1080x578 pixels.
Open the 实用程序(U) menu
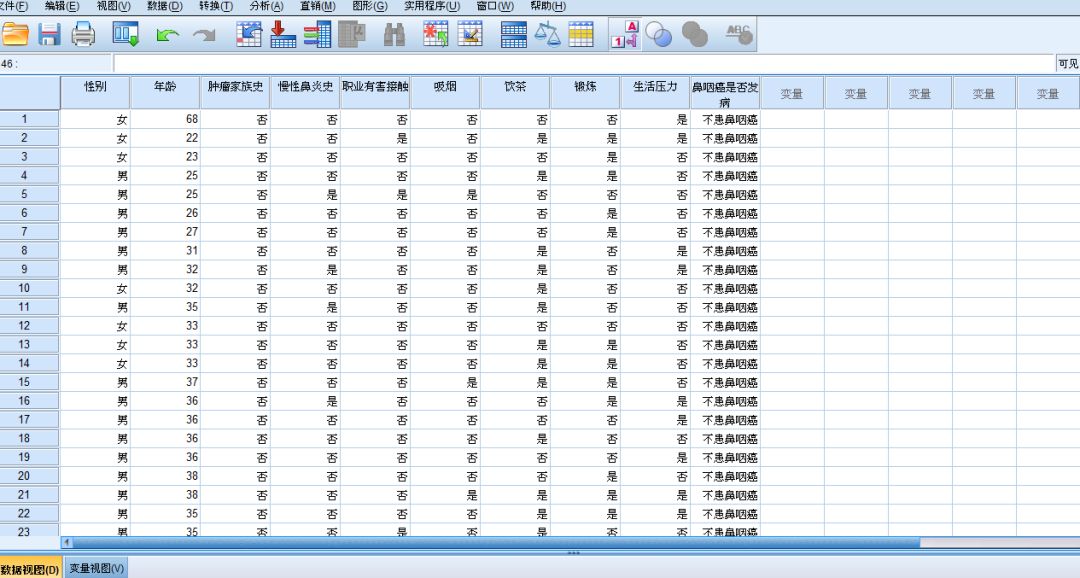coord(432,6)
